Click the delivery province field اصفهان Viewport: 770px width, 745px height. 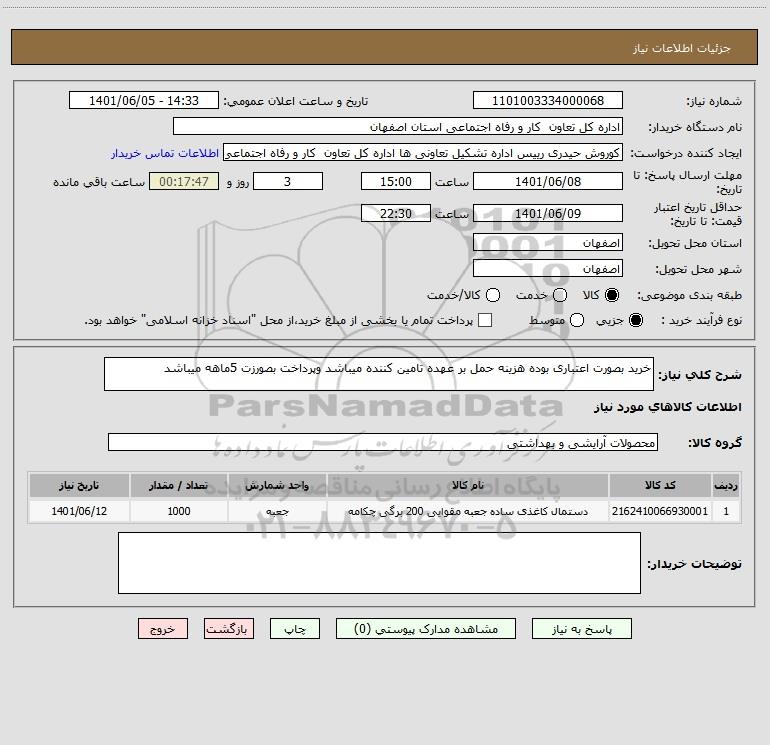click(548, 243)
